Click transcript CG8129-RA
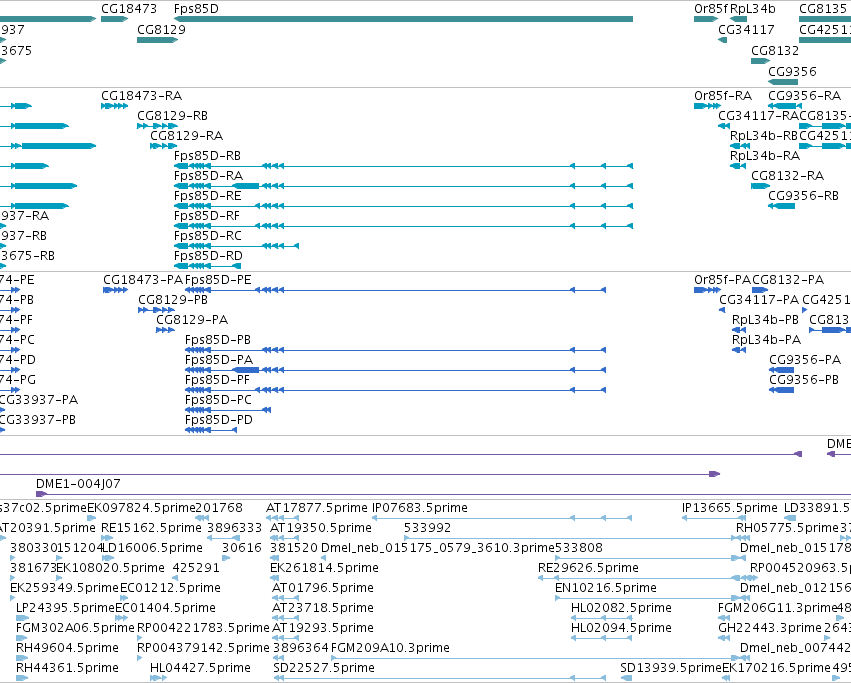The height and width of the screenshot is (683, 851). 187,136
